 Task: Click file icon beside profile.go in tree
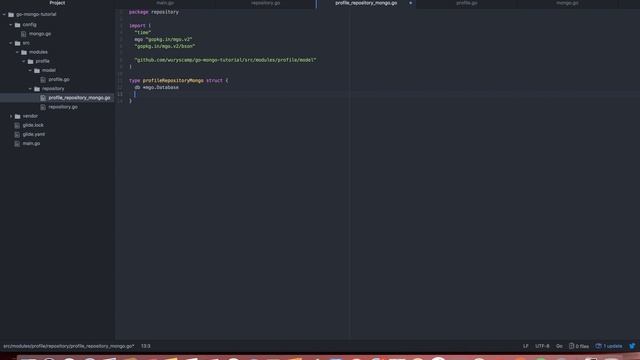point(43,80)
